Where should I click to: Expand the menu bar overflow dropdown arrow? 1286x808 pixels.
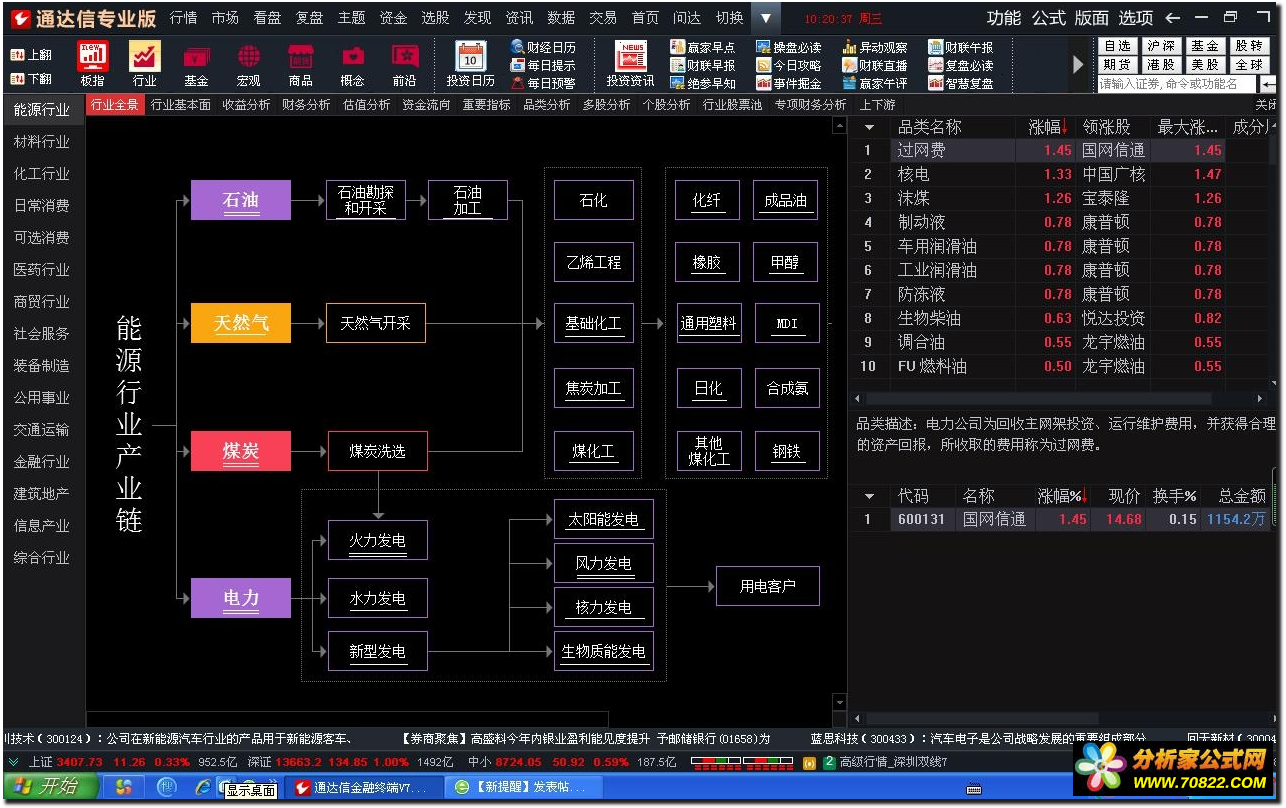pos(765,17)
